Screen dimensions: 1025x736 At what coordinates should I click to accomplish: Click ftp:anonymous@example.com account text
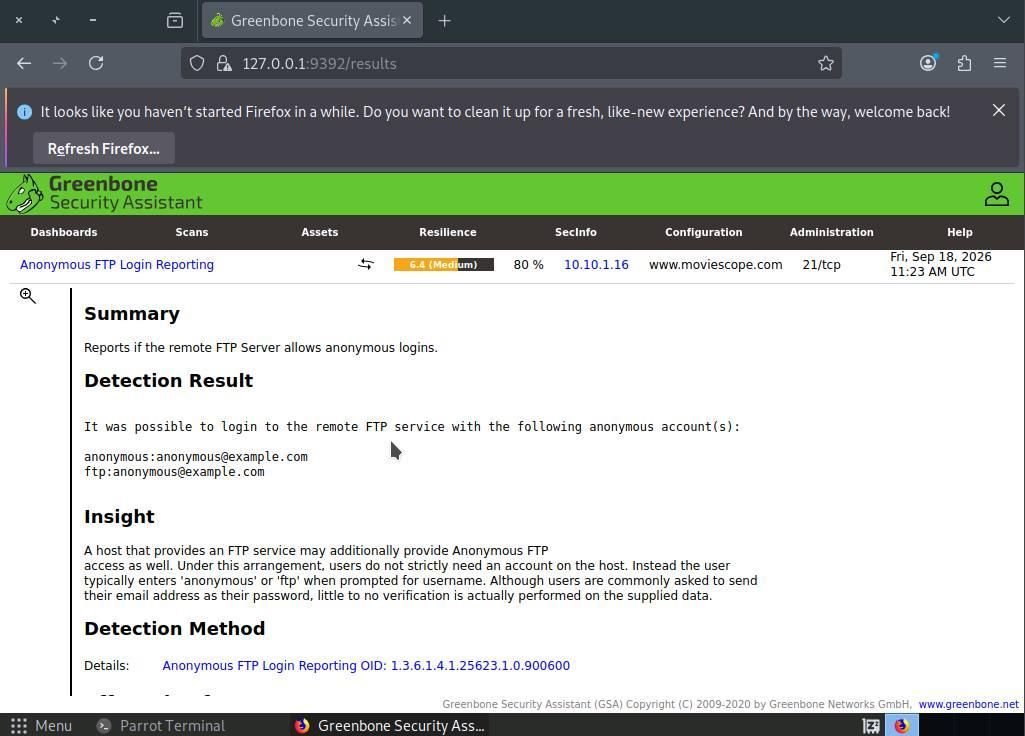174,471
